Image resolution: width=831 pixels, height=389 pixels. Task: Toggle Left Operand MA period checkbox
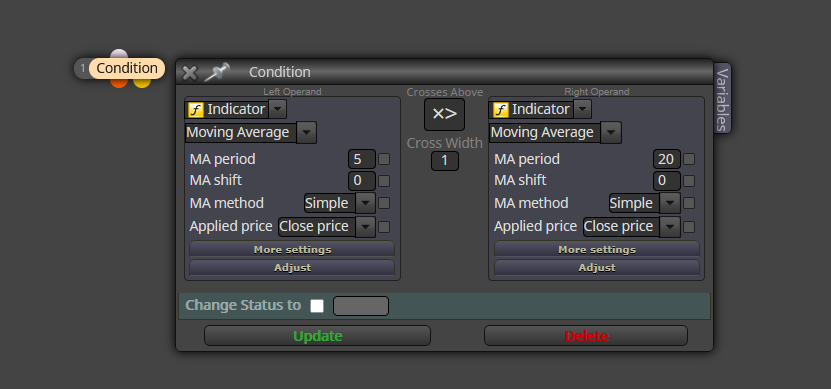click(384, 159)
